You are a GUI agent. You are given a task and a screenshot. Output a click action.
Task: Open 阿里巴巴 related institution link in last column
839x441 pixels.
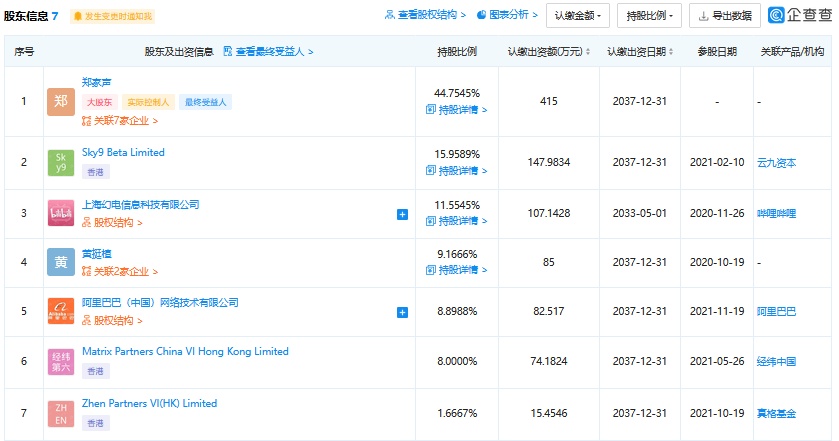[x=776, y=311]
